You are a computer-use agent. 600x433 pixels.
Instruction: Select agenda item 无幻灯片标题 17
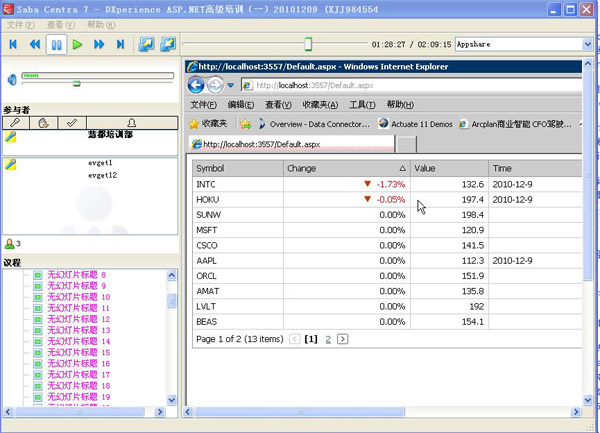coord(76,374)
